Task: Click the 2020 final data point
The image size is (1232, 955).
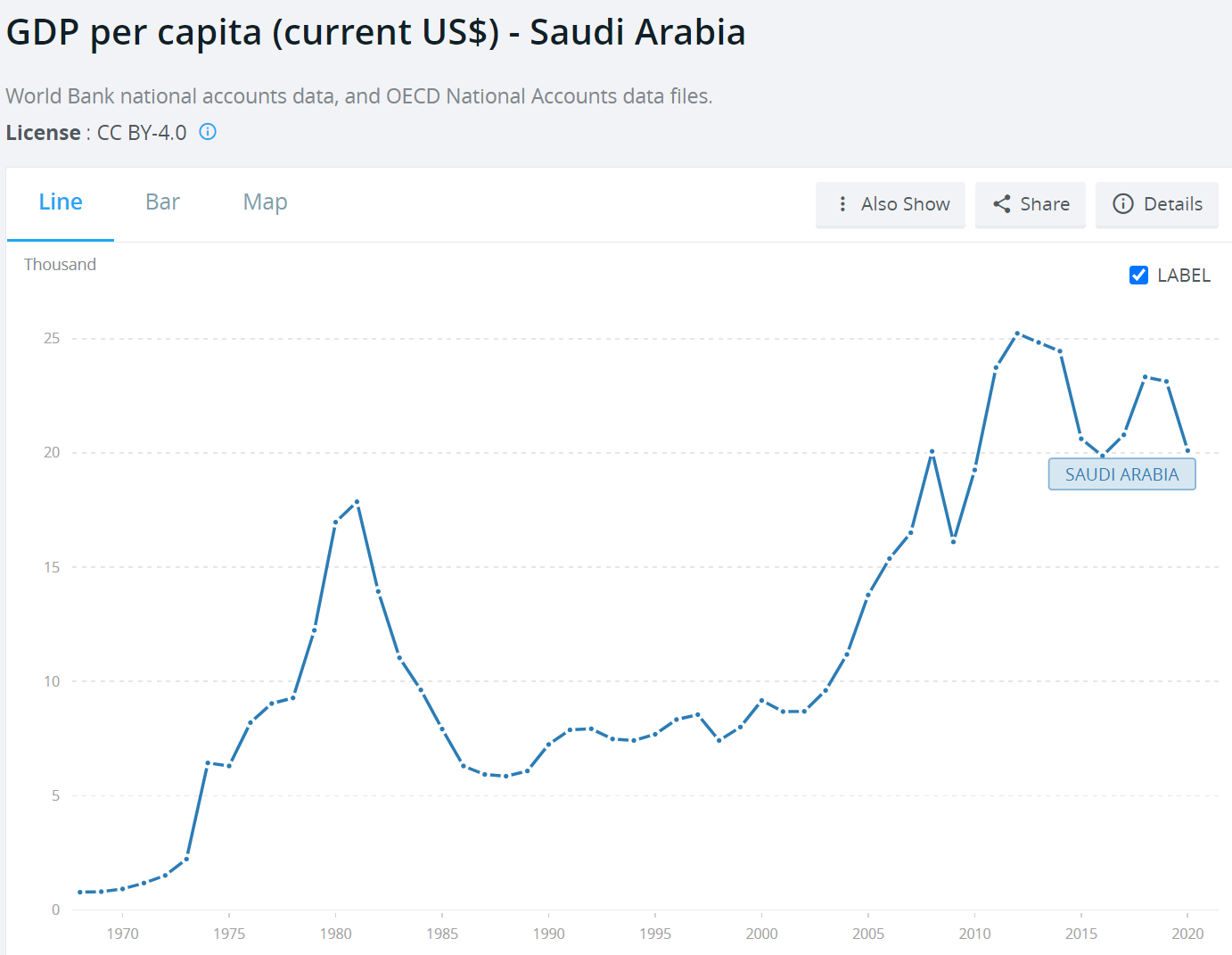Action: click(1187, 450)
